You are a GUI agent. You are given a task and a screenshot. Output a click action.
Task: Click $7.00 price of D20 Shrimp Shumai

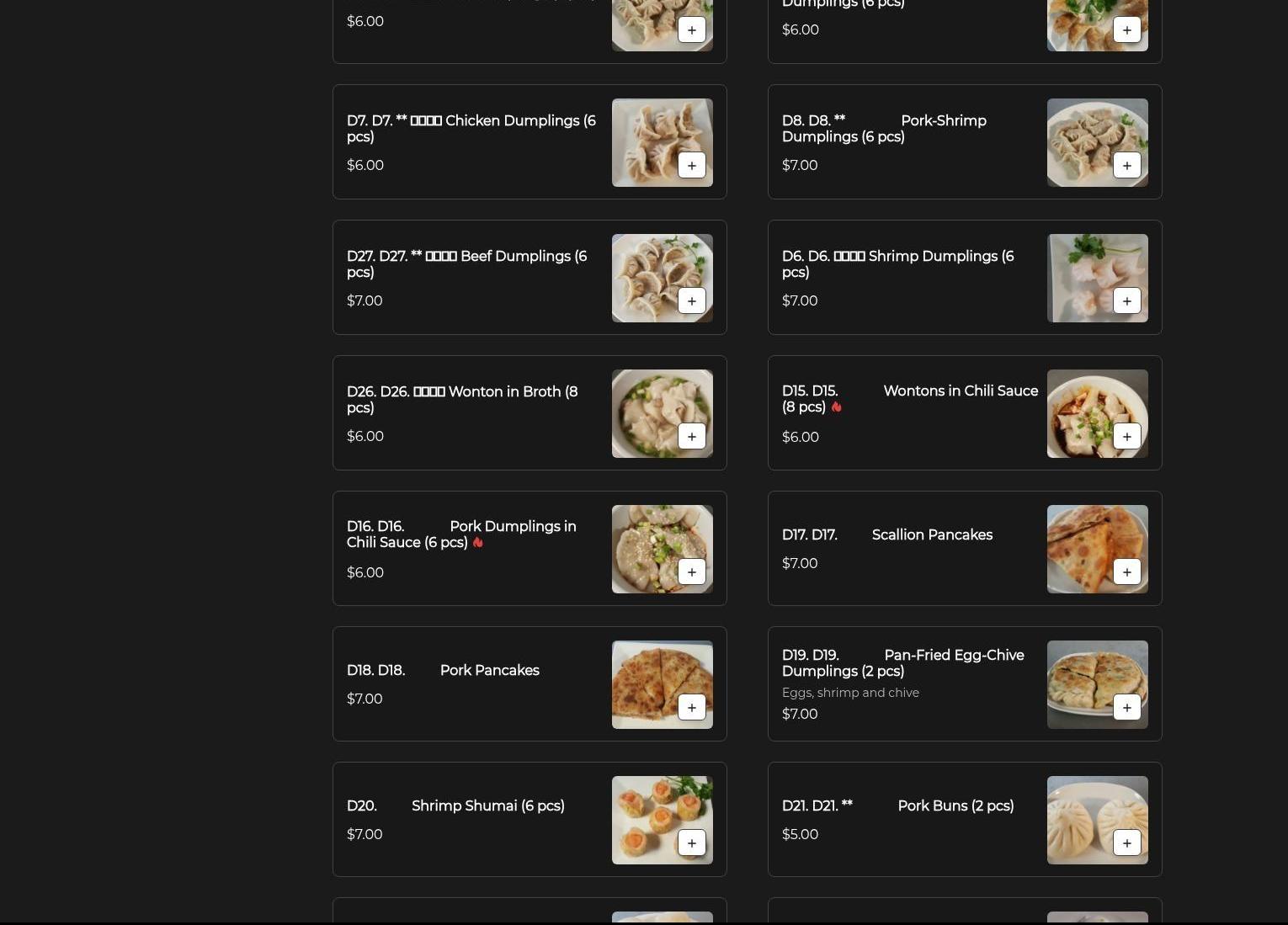[x=365, y=835]
